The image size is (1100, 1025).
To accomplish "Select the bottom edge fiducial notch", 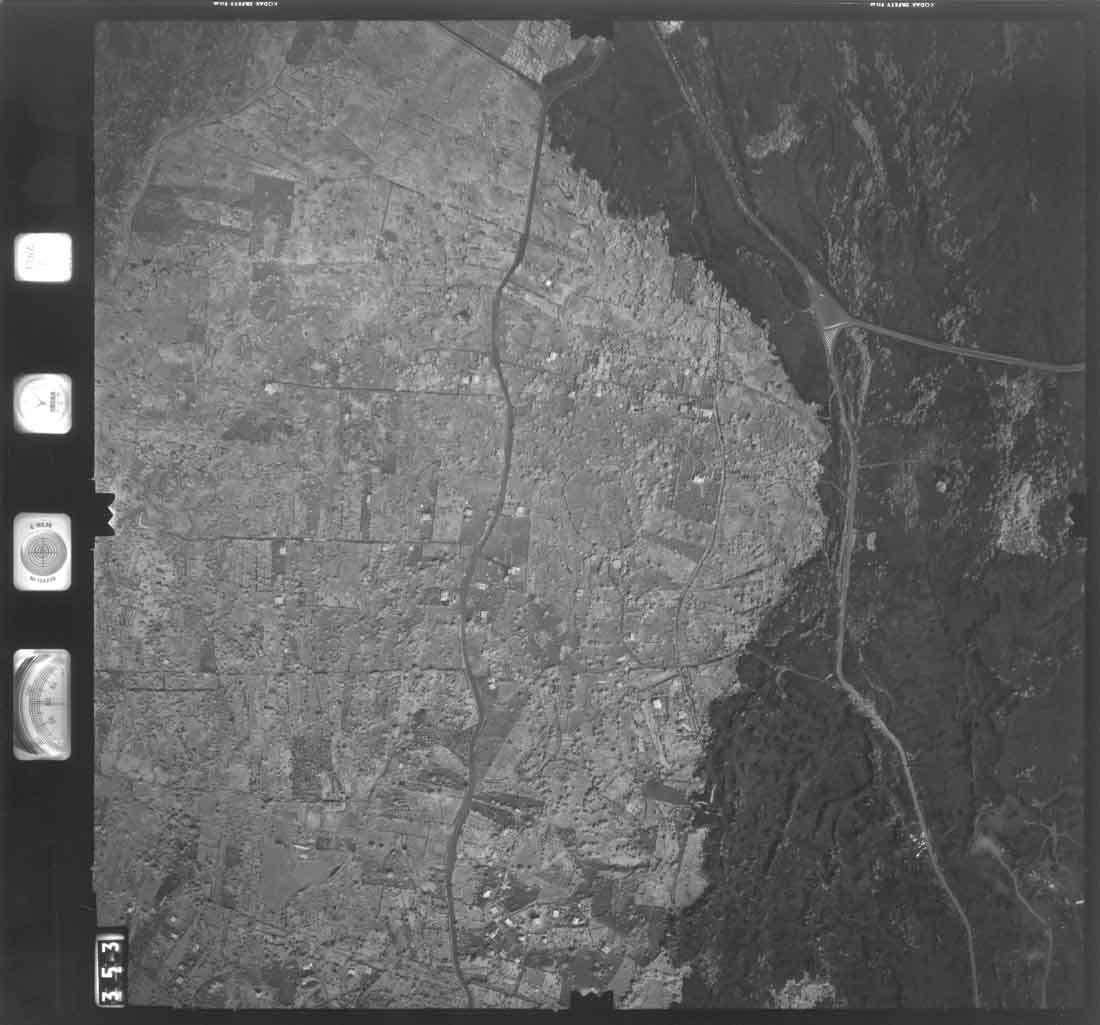I will click(591, 998).
